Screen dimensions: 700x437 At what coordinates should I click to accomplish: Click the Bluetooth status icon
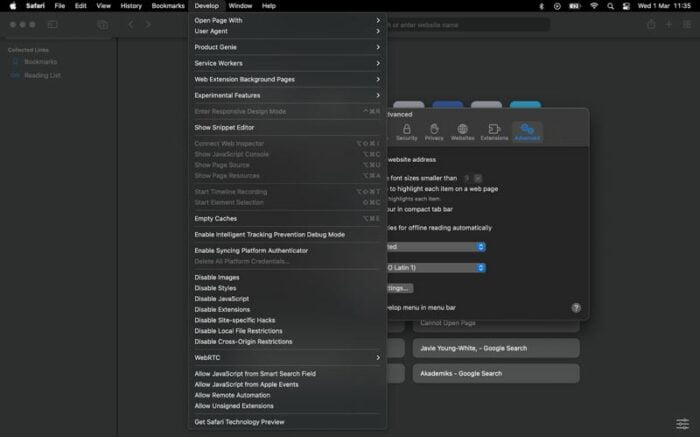tap(542, 6)
